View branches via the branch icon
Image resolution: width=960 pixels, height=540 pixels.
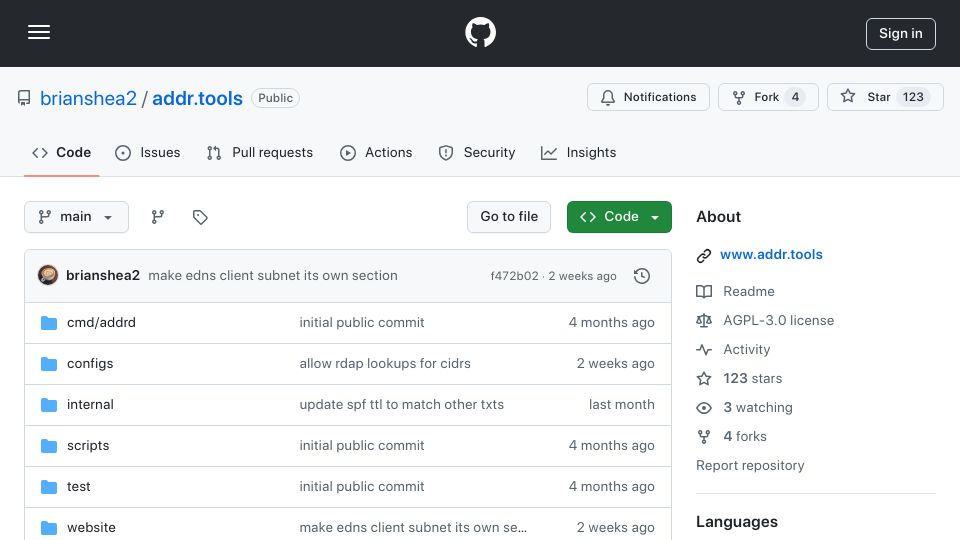point(158,217)
